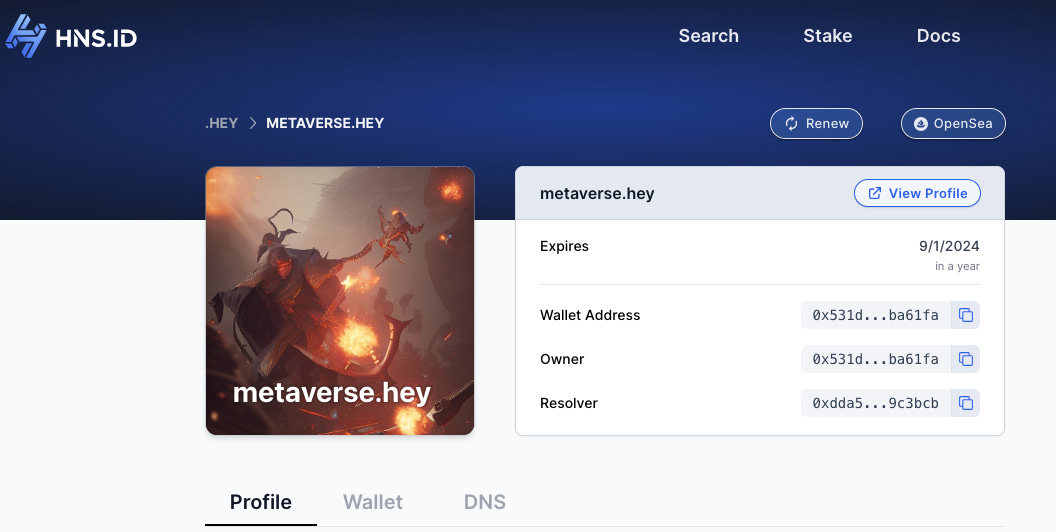The height and width of the screenshot is (532, 1056).
Task: Switch to the Profile tab
Action: pos(261,502)
